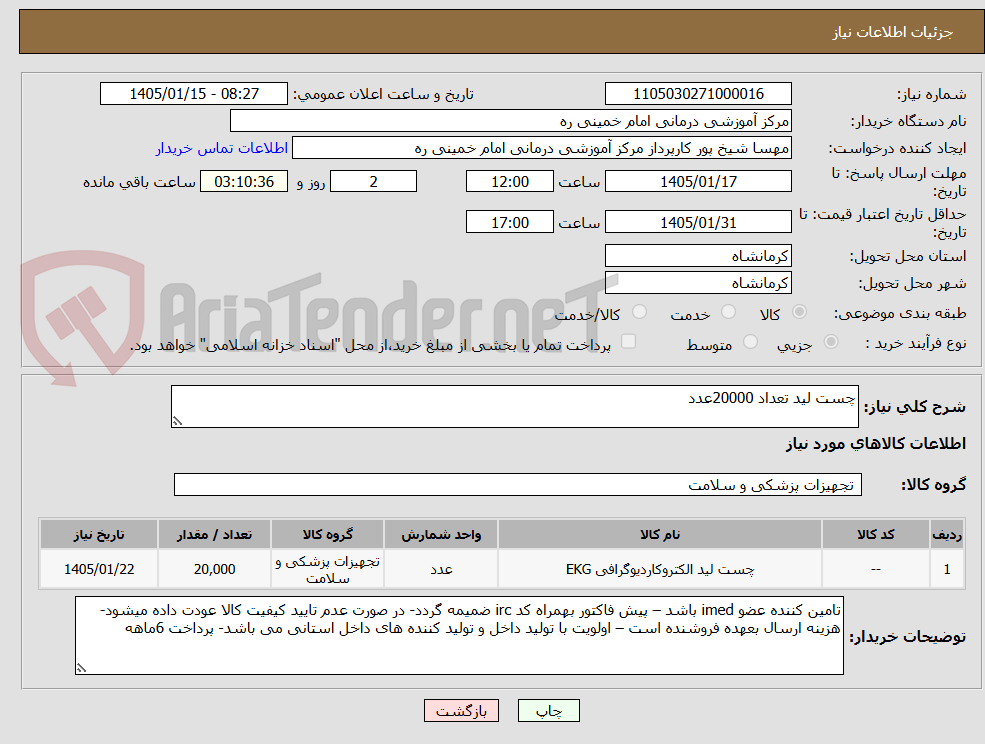Click the واحد شمارش column header
The width and height of the screenshot is (985, 744).
pyautogui.click(x=441, y=535)
